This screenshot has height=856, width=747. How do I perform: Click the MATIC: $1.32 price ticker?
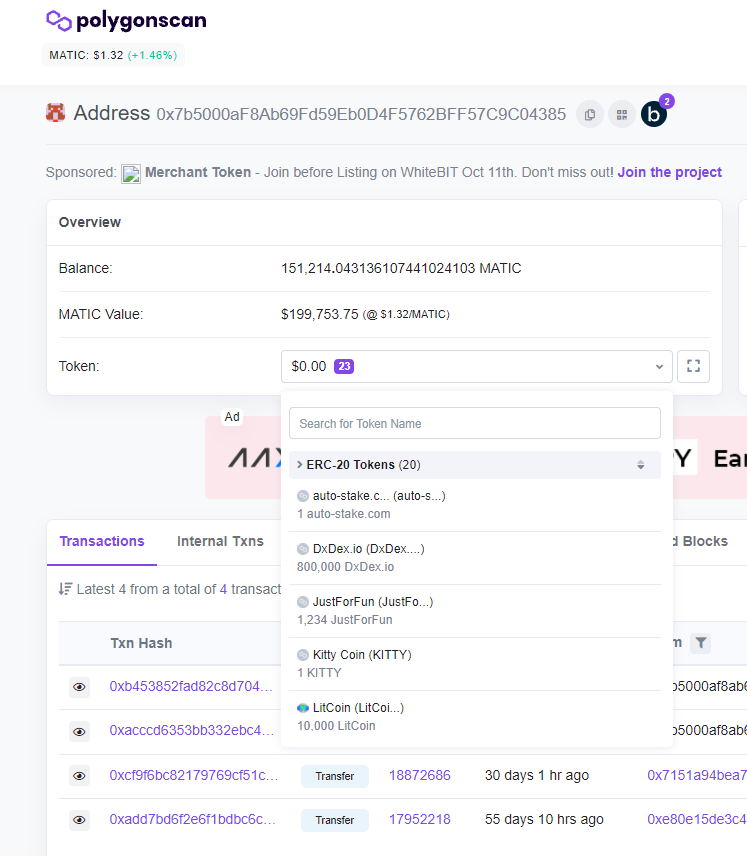tap(114, 55)
